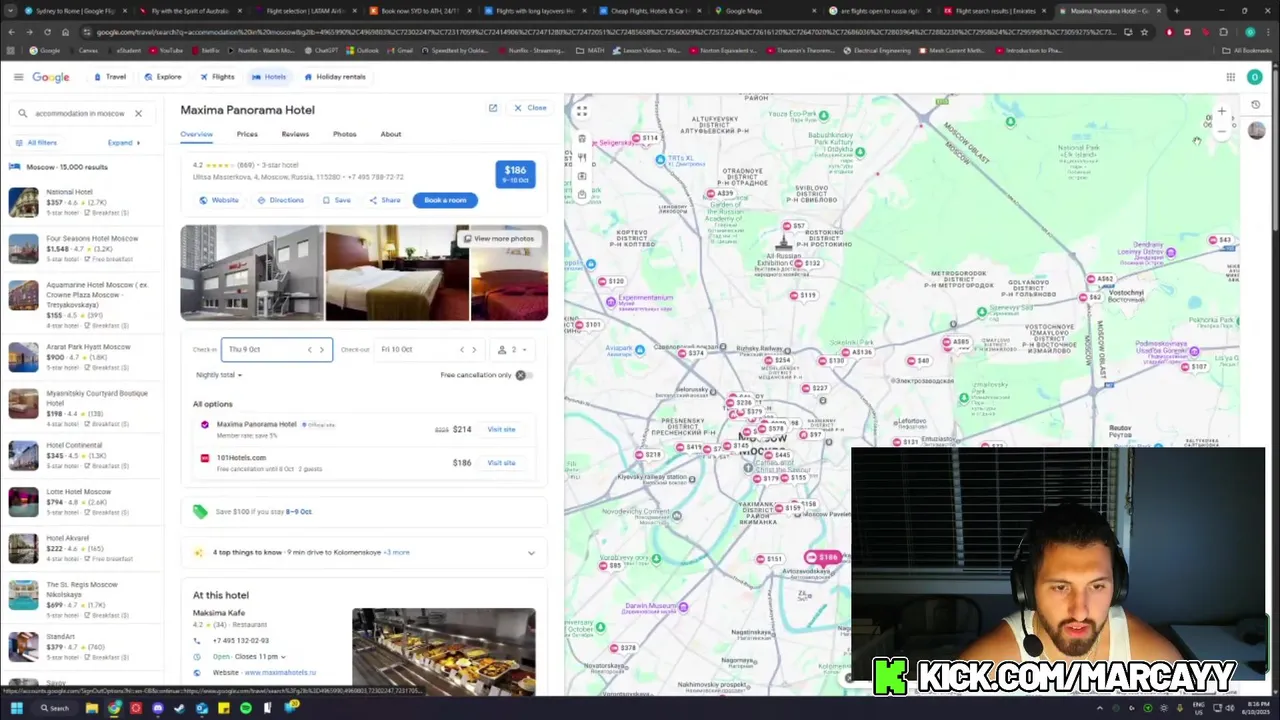The width and height of the screenshot is (1280, 720).
Task: Move check-in date one day later
Action: (321, 349)
